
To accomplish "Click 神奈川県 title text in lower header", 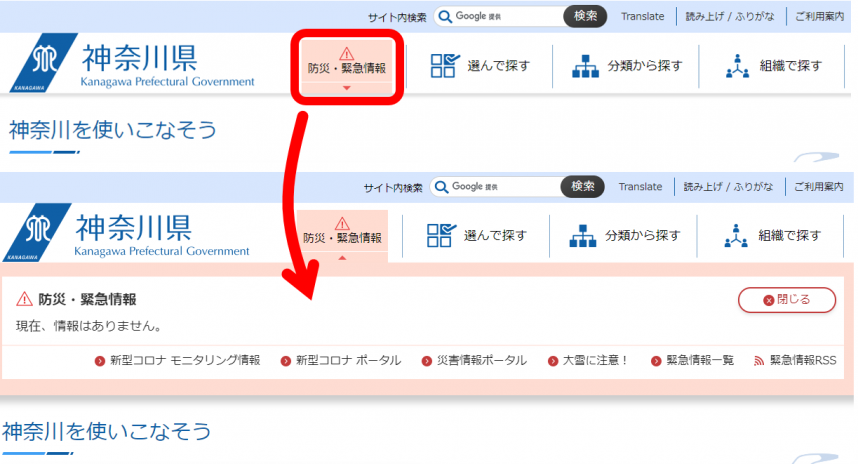I will 134,228.
